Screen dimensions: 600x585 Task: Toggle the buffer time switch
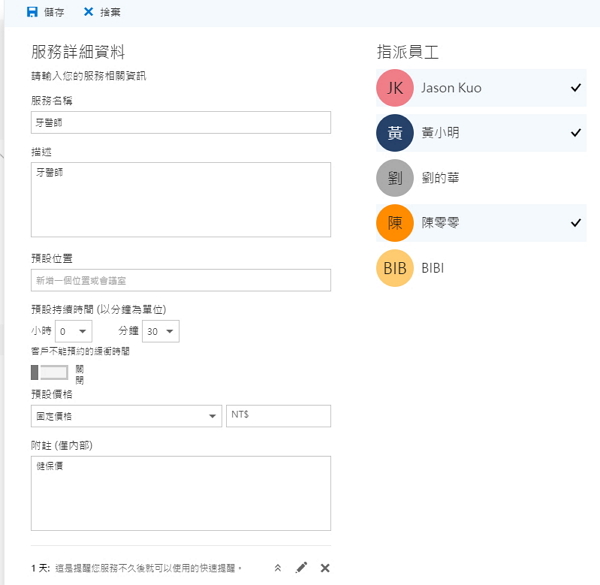[x=50, y=372]
